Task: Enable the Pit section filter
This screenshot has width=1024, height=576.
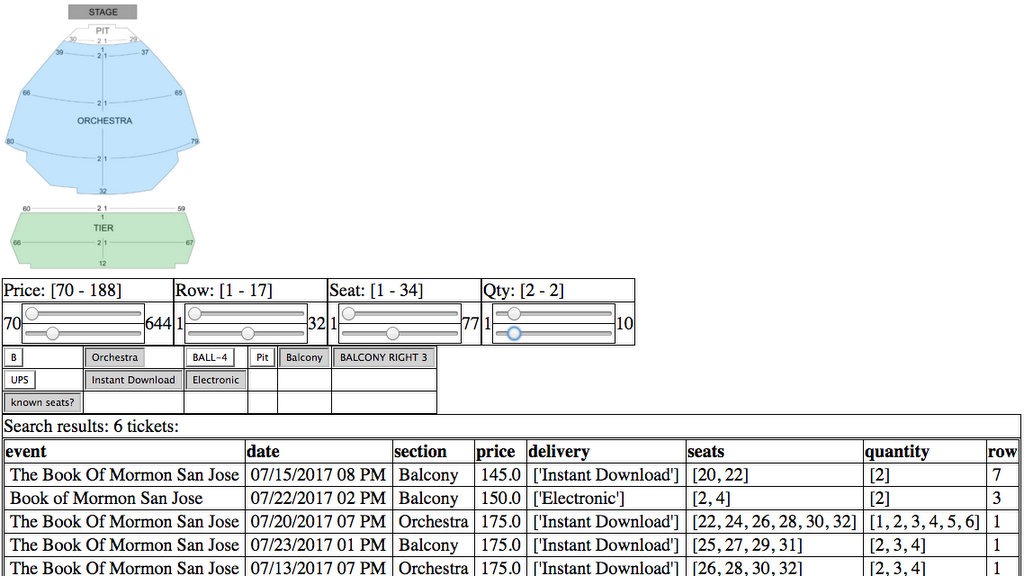Action: click(x=262, y=357)
